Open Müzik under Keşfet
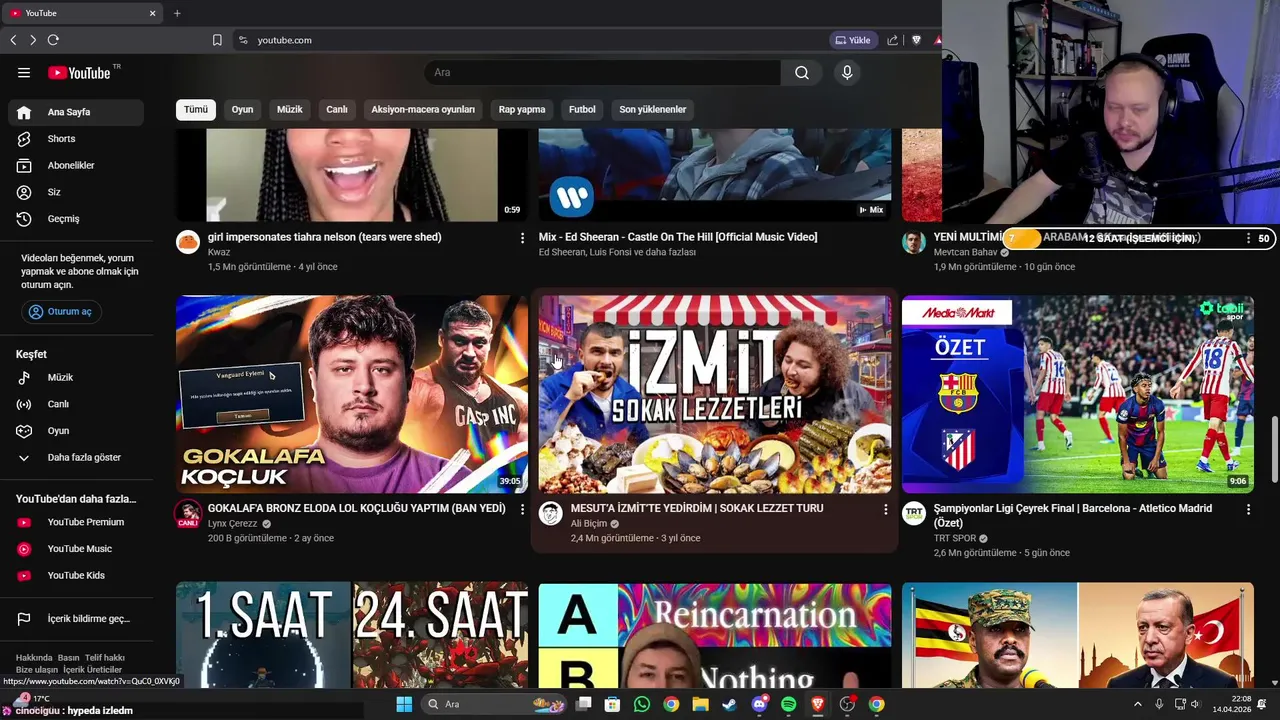Screen dimensions: 1280x720 [76, 378]
